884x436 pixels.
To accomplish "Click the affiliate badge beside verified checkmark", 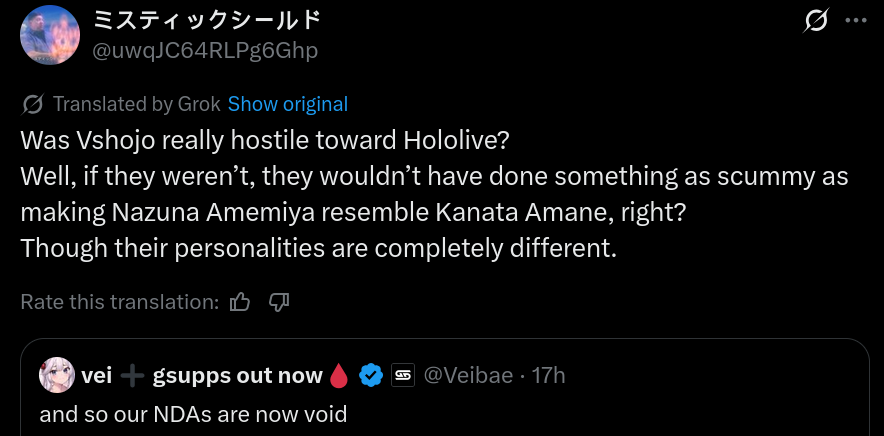I will [402, 376].
